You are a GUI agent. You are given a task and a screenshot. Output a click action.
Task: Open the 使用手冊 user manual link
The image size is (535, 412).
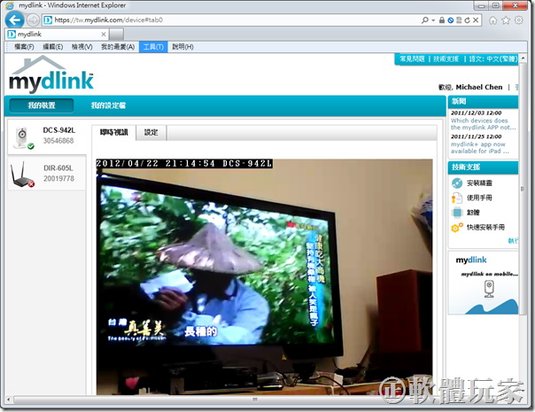(479, 198)
